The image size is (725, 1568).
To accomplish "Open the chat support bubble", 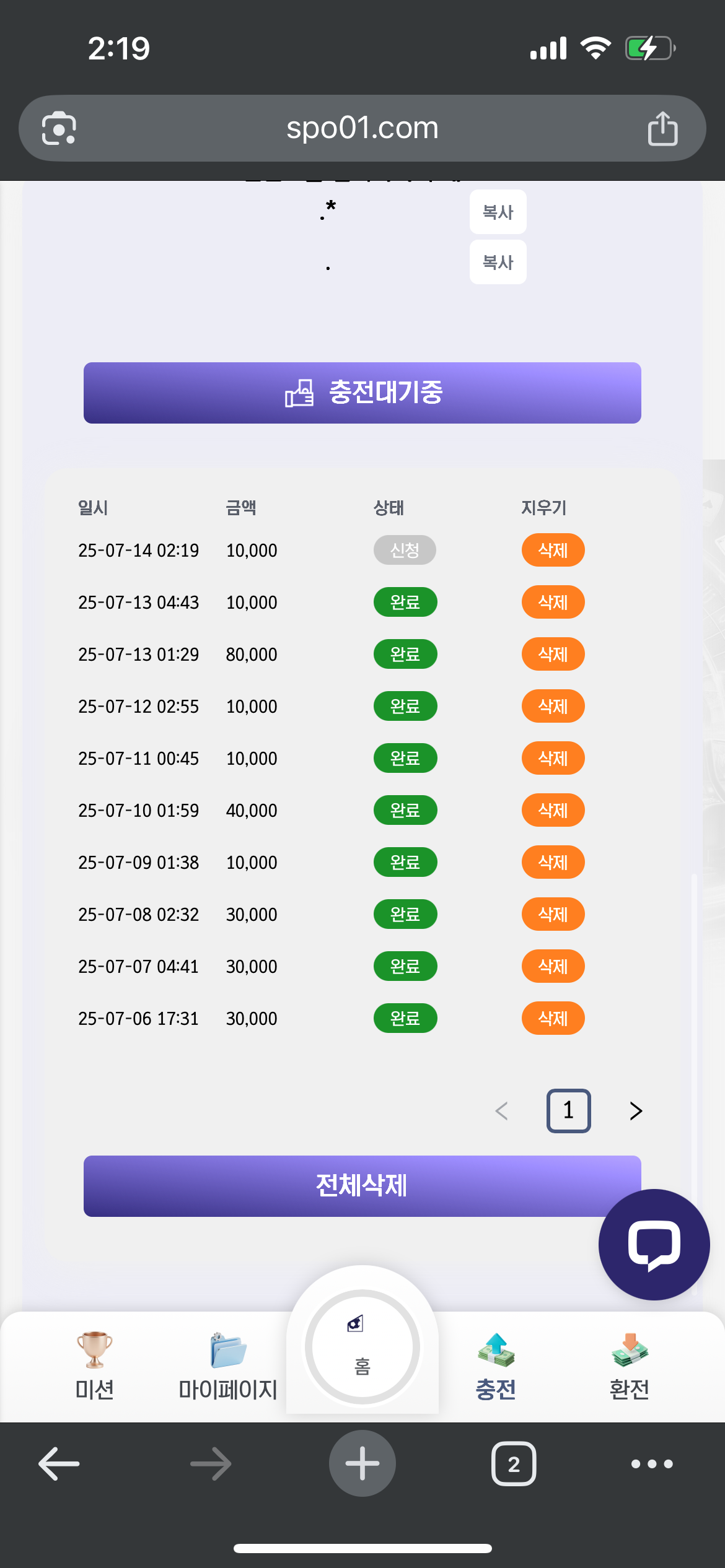I will click(654, 1245).
